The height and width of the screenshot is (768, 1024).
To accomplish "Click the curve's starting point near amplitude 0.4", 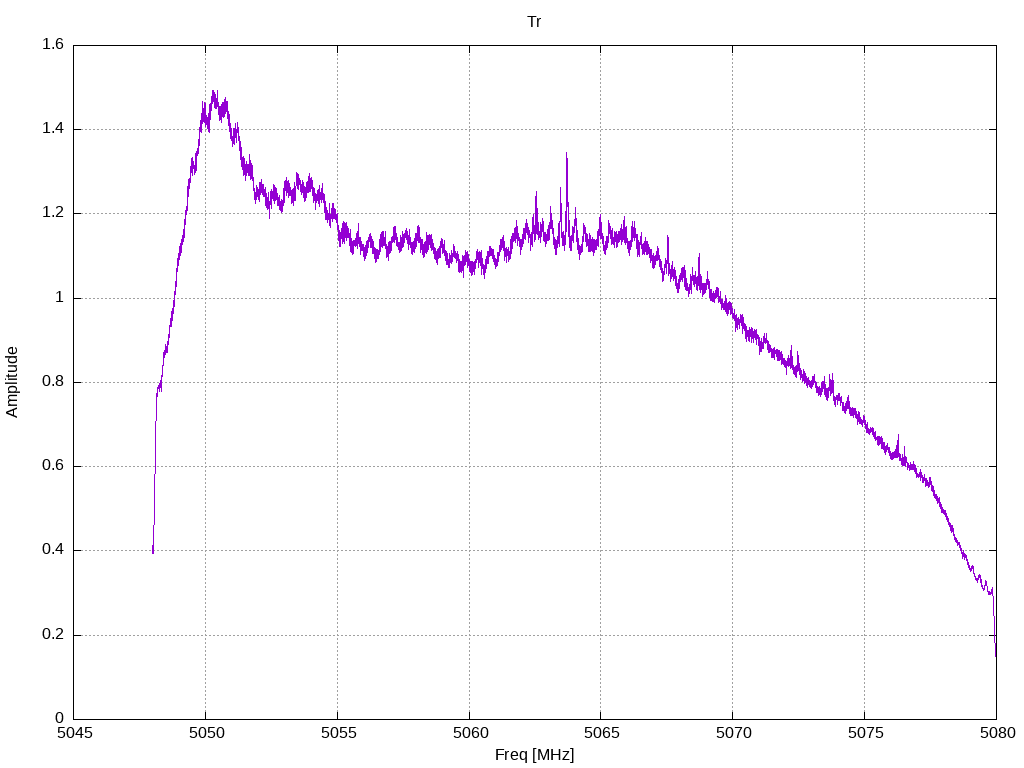I will pos(153,552).
